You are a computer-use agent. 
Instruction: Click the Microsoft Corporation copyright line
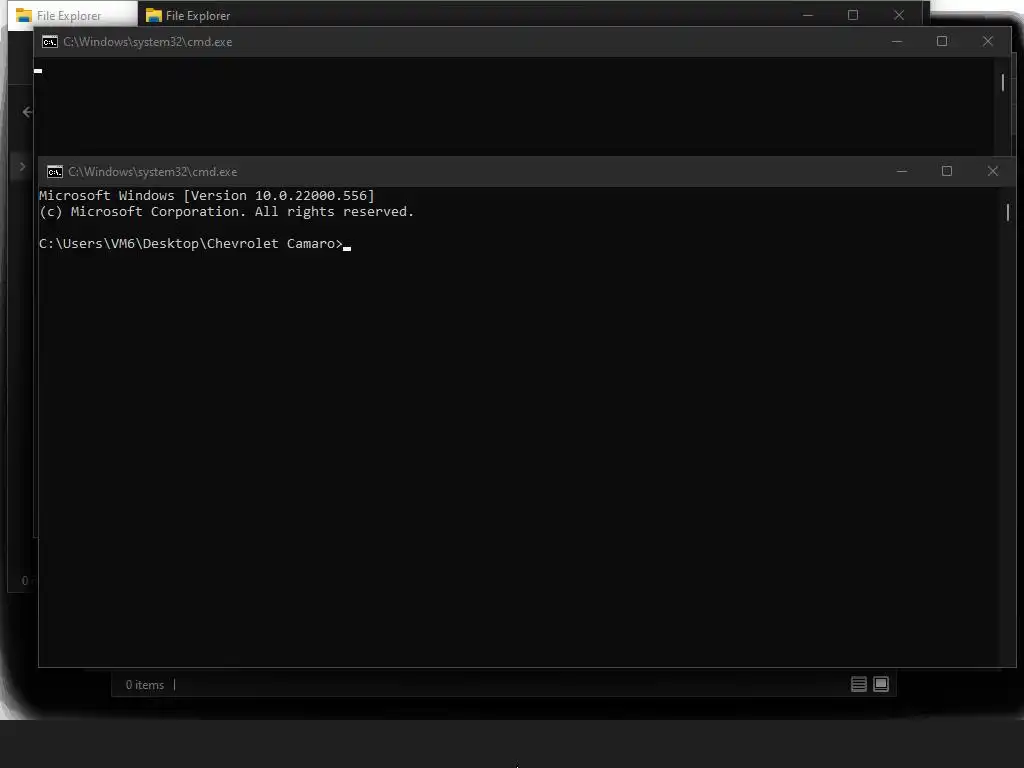(x=227, y=212)
